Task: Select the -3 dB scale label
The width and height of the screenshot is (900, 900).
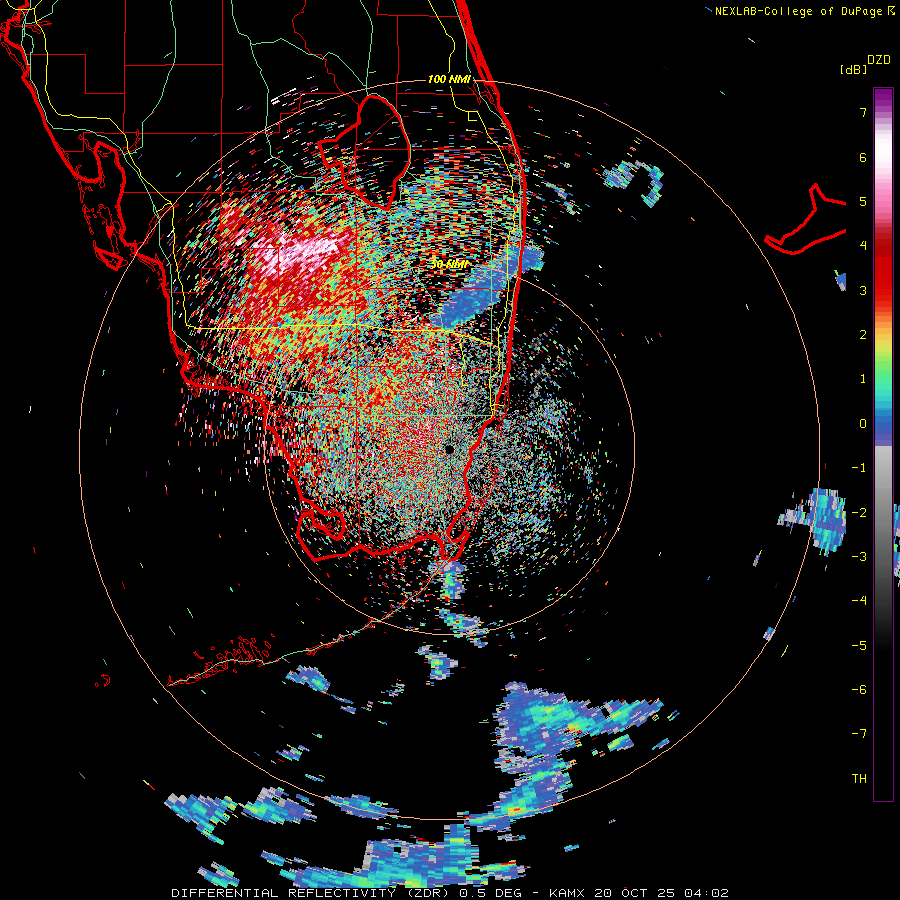Action: pyautogui.click(x=859, y=556)
